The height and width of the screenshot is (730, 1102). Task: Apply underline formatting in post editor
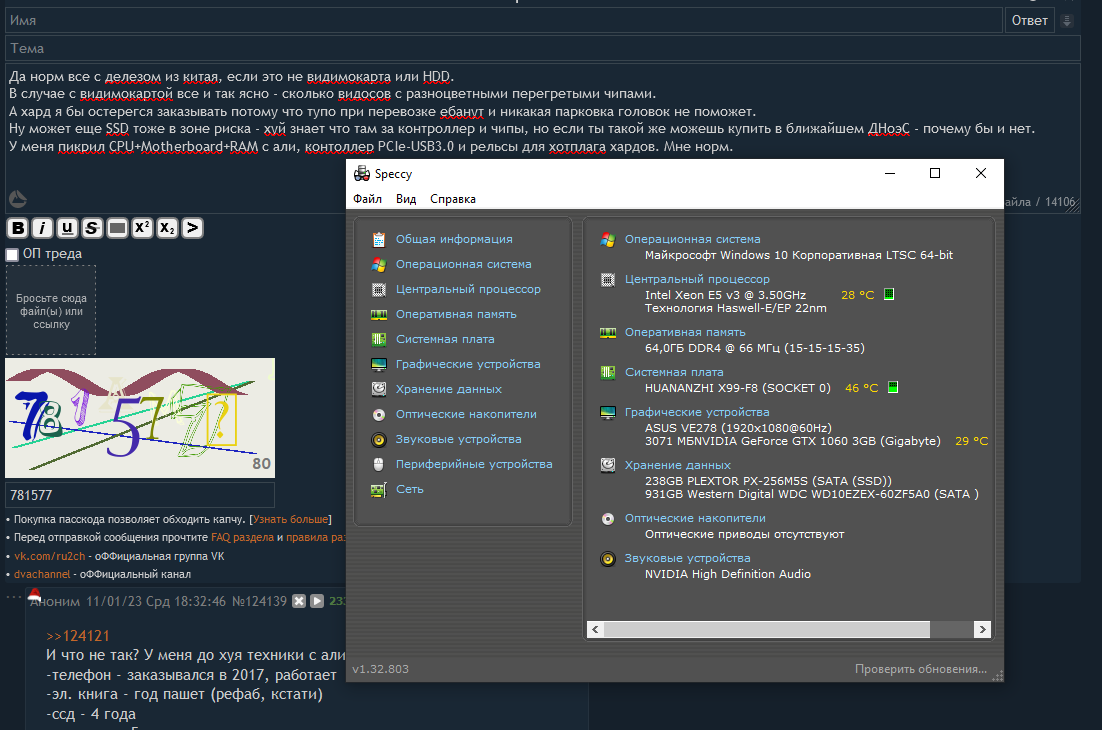click(x=67, y=228)
